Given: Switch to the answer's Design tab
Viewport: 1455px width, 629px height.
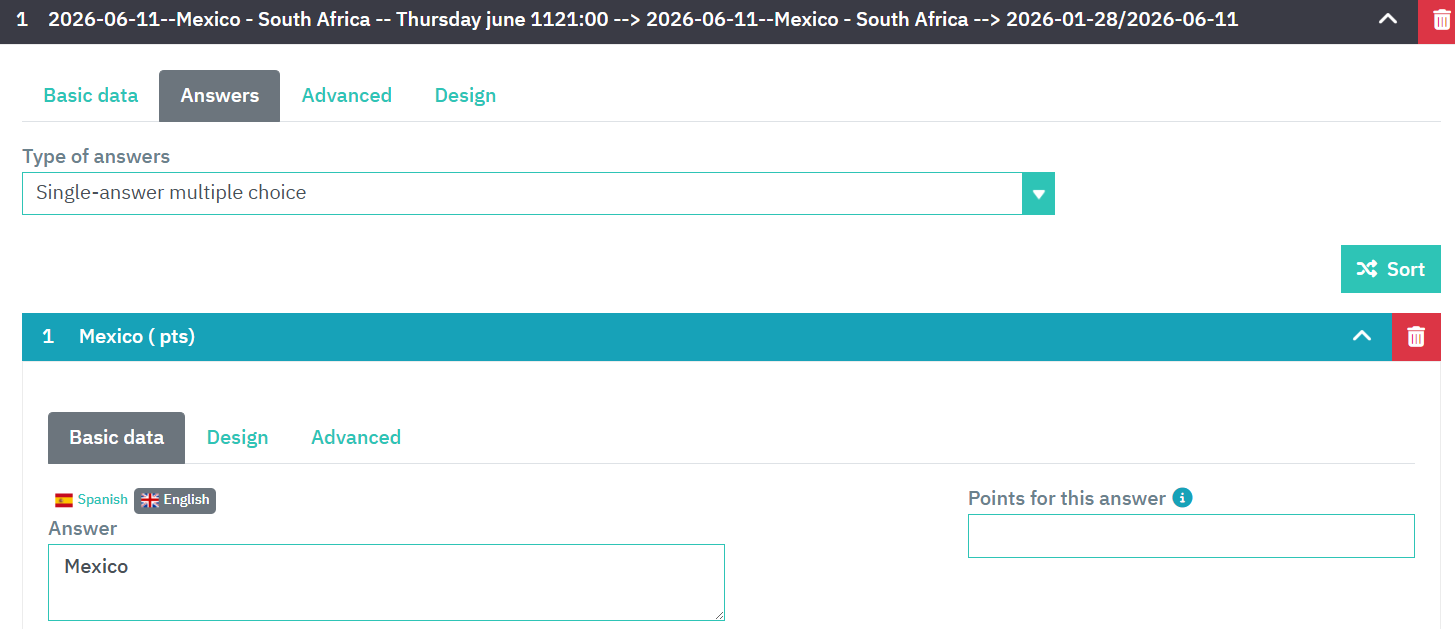Looking at the screenshot, I should tap(237, 438).
